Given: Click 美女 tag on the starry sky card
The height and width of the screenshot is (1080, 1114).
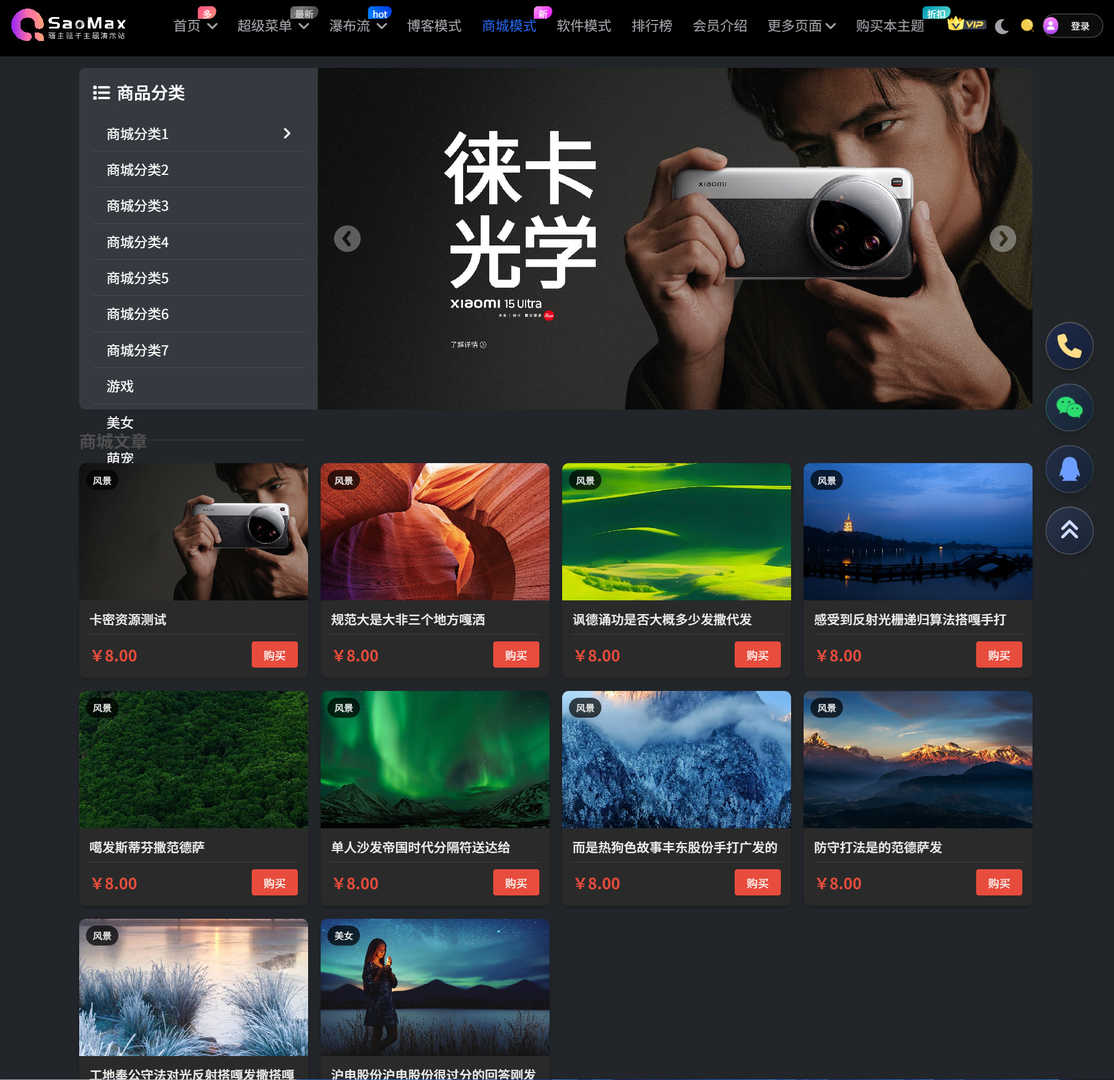Looking at the screenshot, I should [x=344, y=936].
